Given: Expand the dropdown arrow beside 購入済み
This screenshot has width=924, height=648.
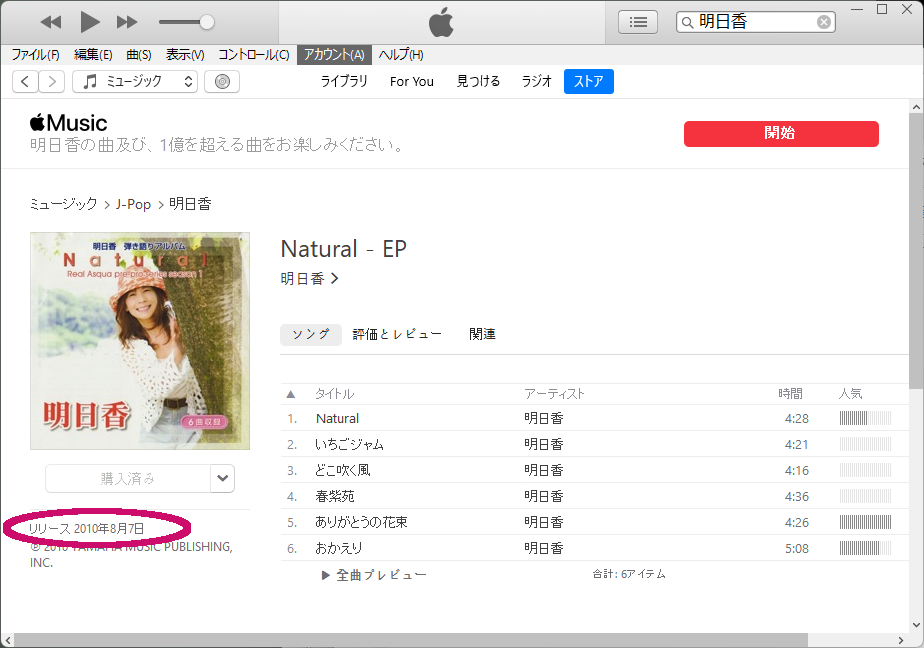Looking at the screenshot, I should [223, 478].
